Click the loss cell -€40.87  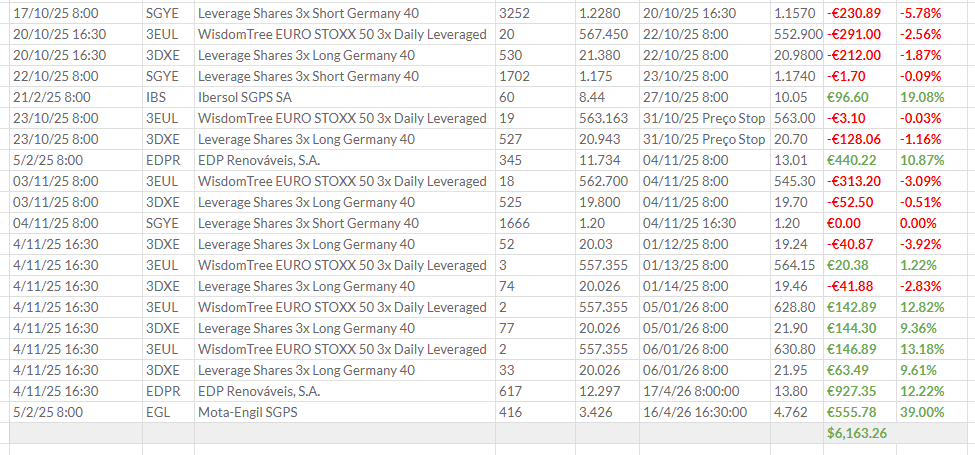point(860,244)
